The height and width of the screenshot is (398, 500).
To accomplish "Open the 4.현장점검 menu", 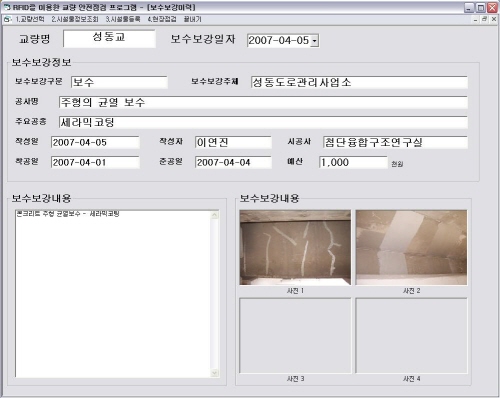I will 162,19.
